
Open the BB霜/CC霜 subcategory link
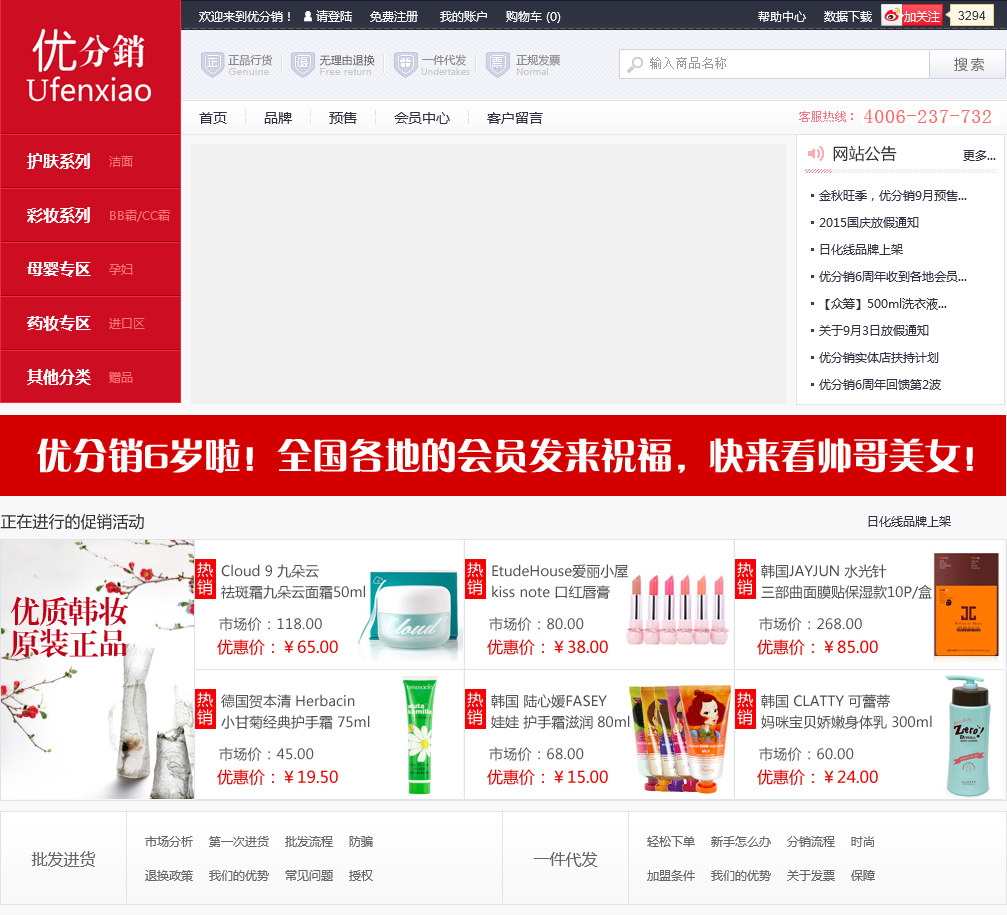(139, 216)
